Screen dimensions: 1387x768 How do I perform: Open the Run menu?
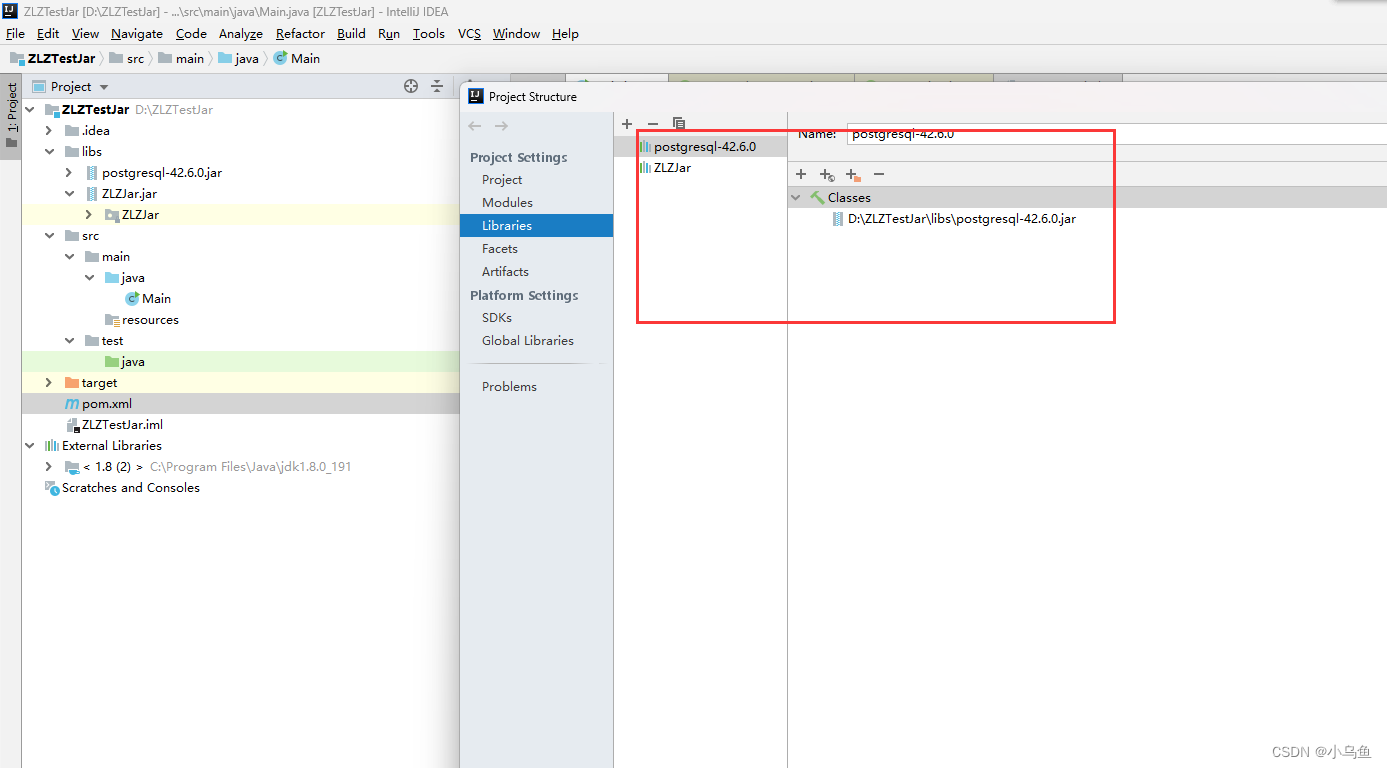pos(389,33)
